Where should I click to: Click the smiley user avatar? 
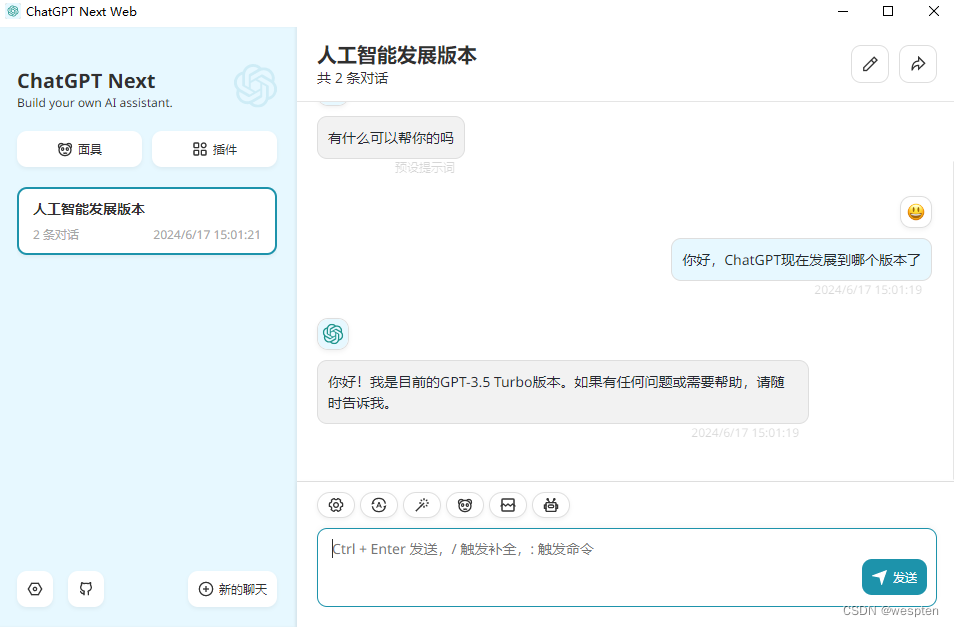point(916,212)
